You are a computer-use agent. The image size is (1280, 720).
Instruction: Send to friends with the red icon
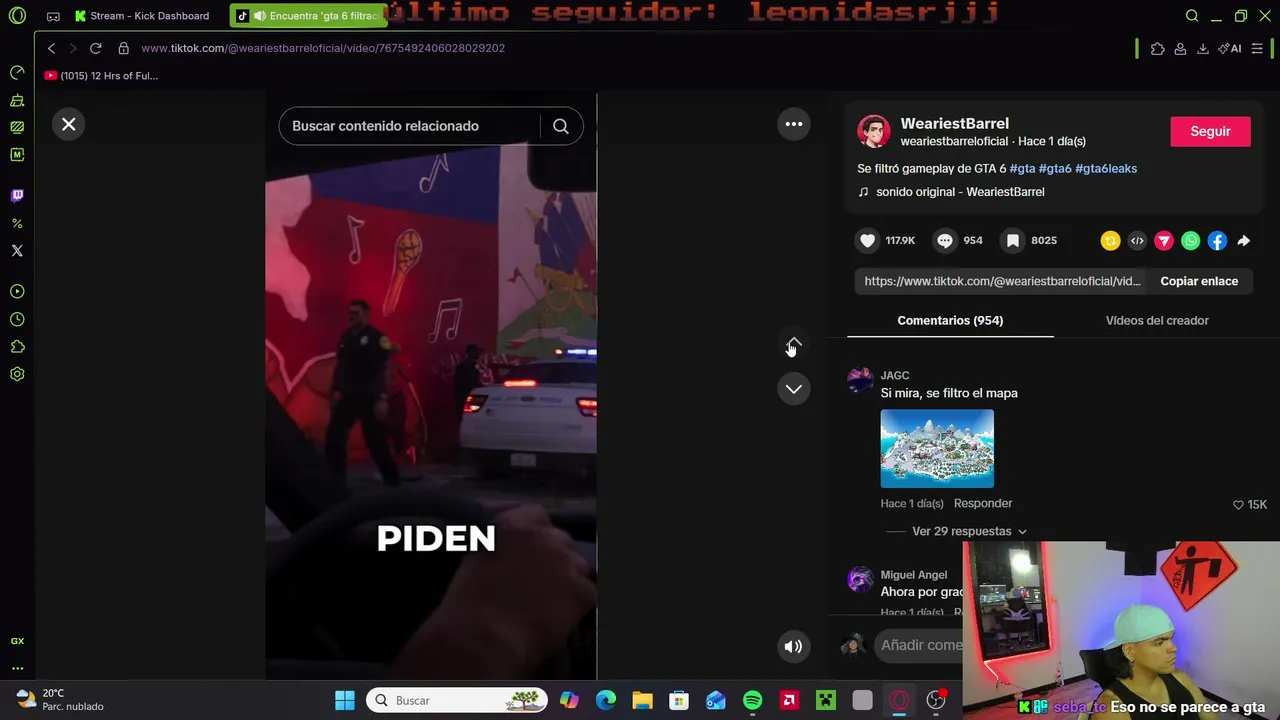(x=1164, y=240)
